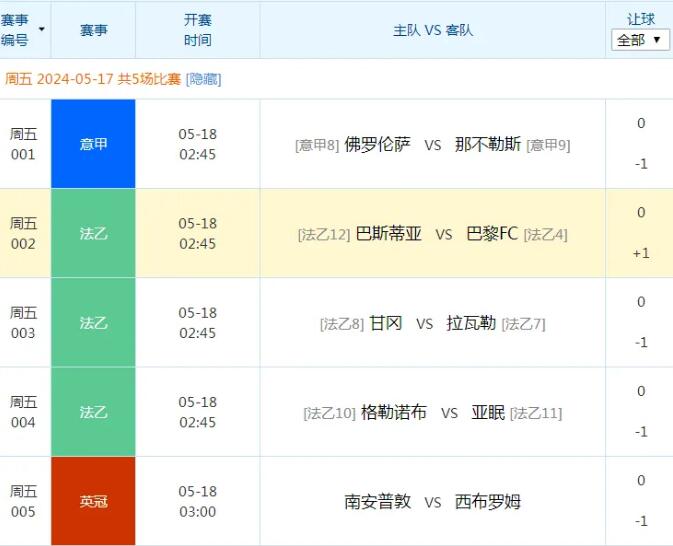673x546 pixels.
Task: Click the 赛事 column header
Action: (x=93, y=30)
